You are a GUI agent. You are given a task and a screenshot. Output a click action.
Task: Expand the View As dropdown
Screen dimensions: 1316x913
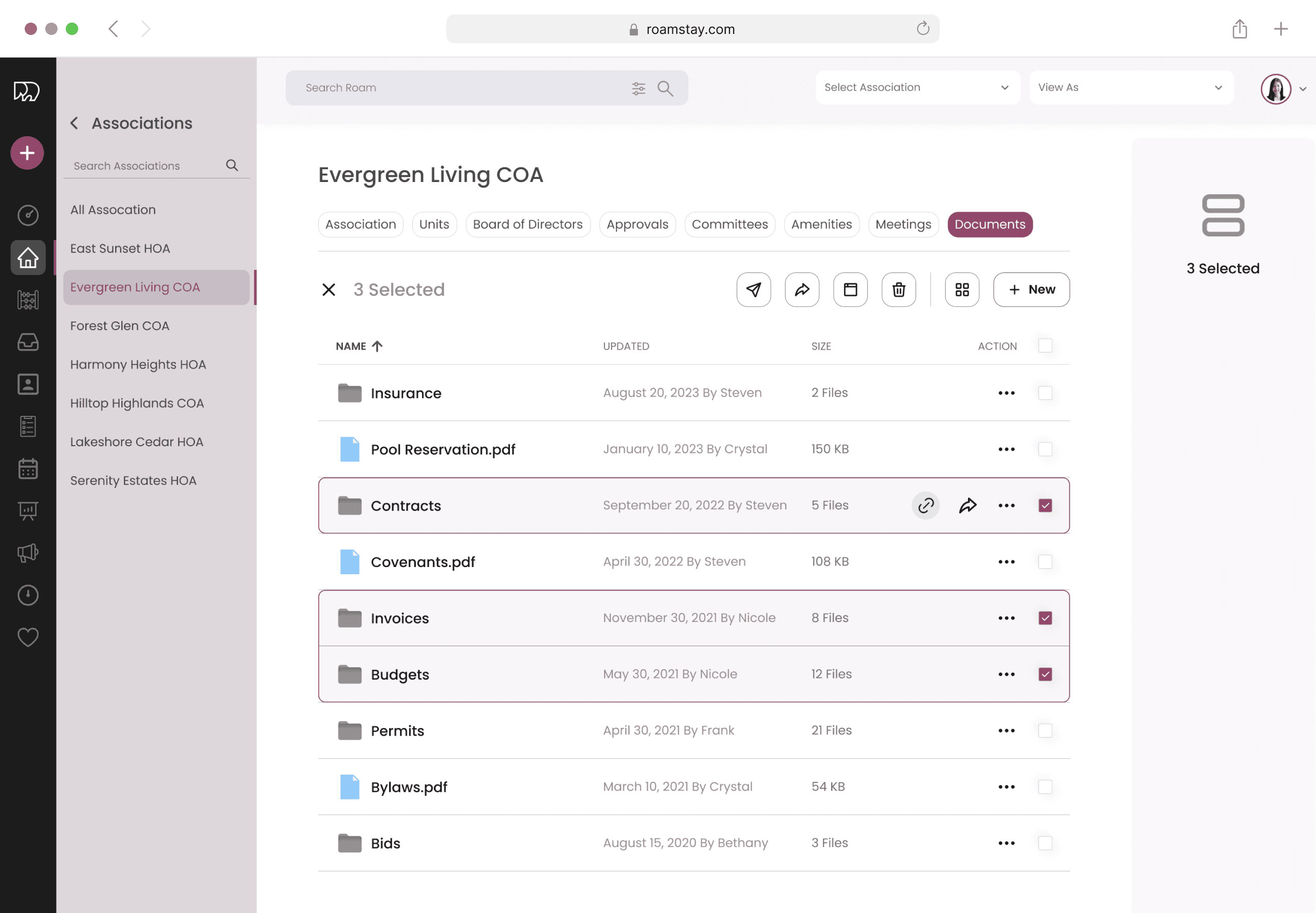1131,87
